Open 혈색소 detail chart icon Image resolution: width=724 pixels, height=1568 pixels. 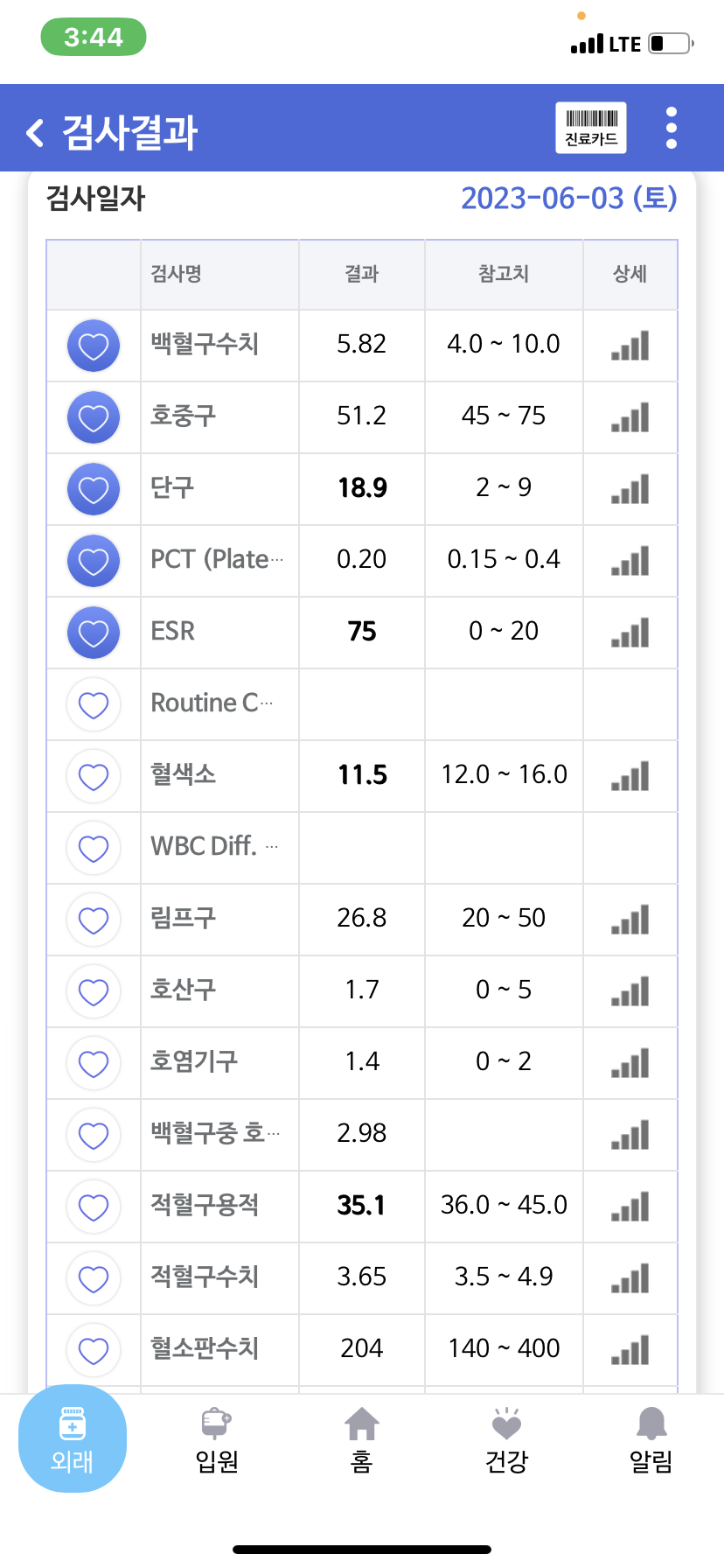630,776
